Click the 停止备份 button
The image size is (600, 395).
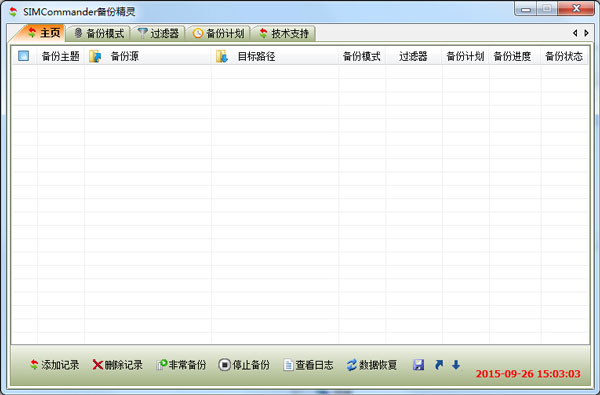244,365
